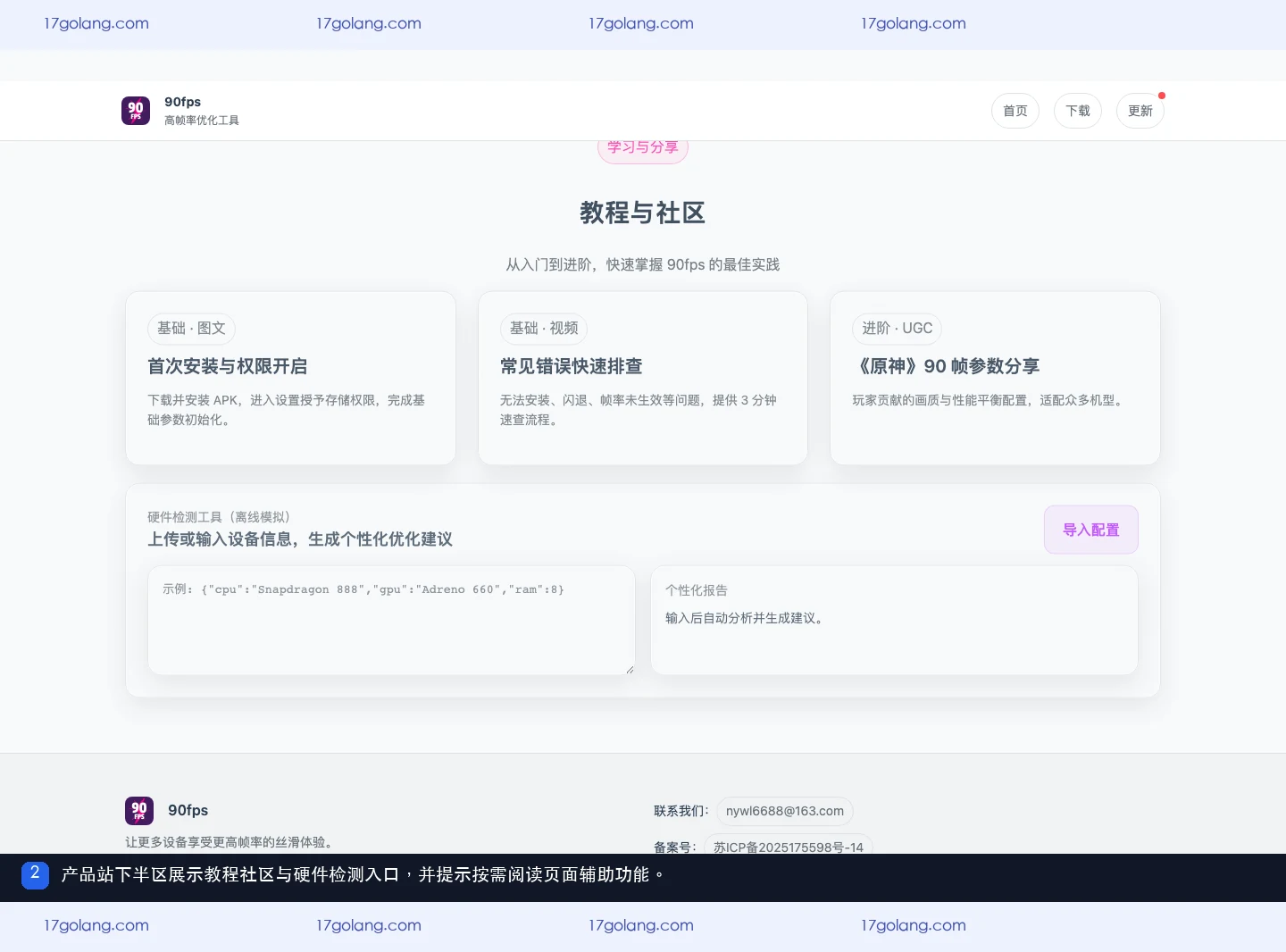The width and height of the screenshot is (1286, 952).
Task: Click the 90fps logo icon in header
Action: (x=136, y=111)
